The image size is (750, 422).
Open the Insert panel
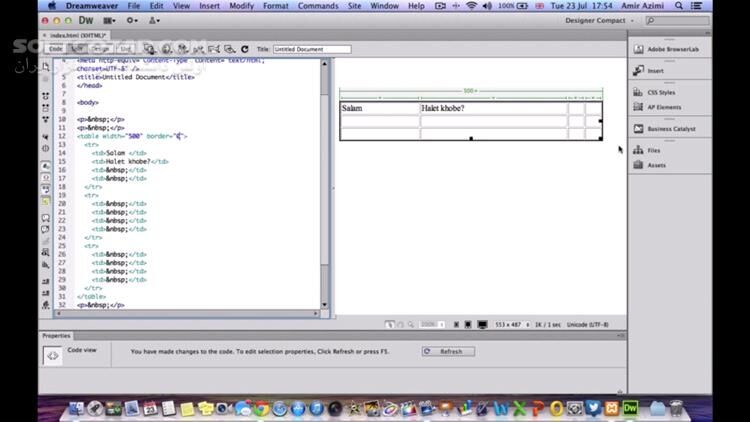click(x=655, y=71)
